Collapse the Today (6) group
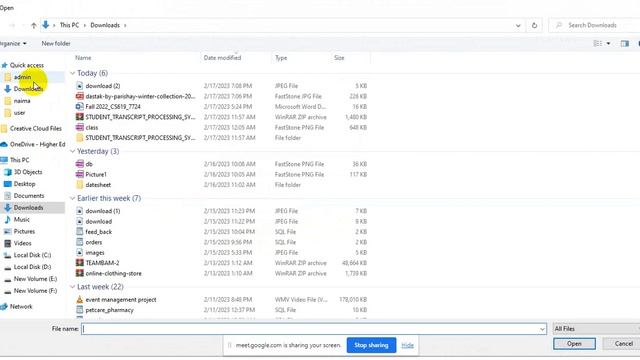 click(72, 73)
